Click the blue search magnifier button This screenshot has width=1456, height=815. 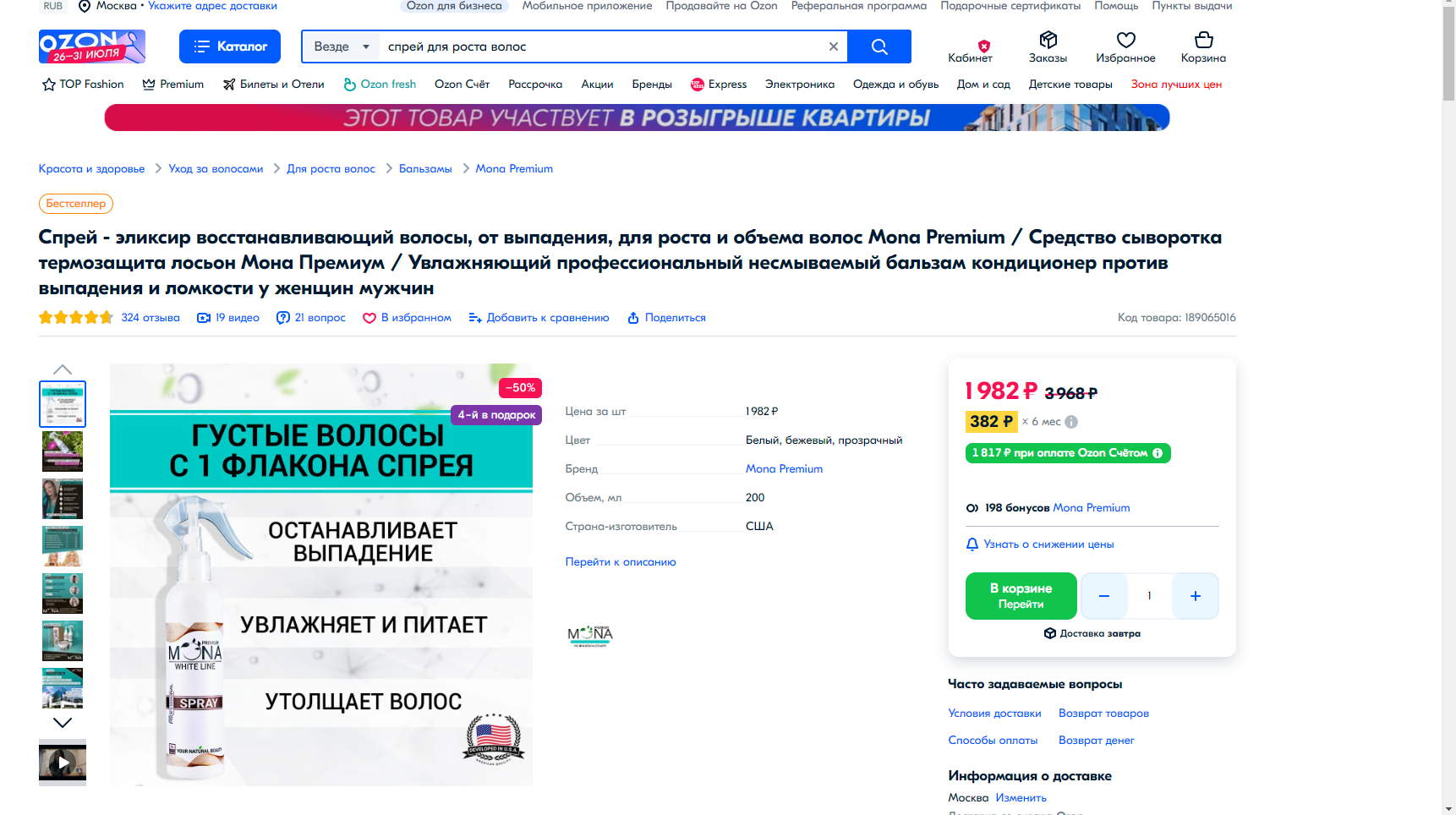(879, 46)
